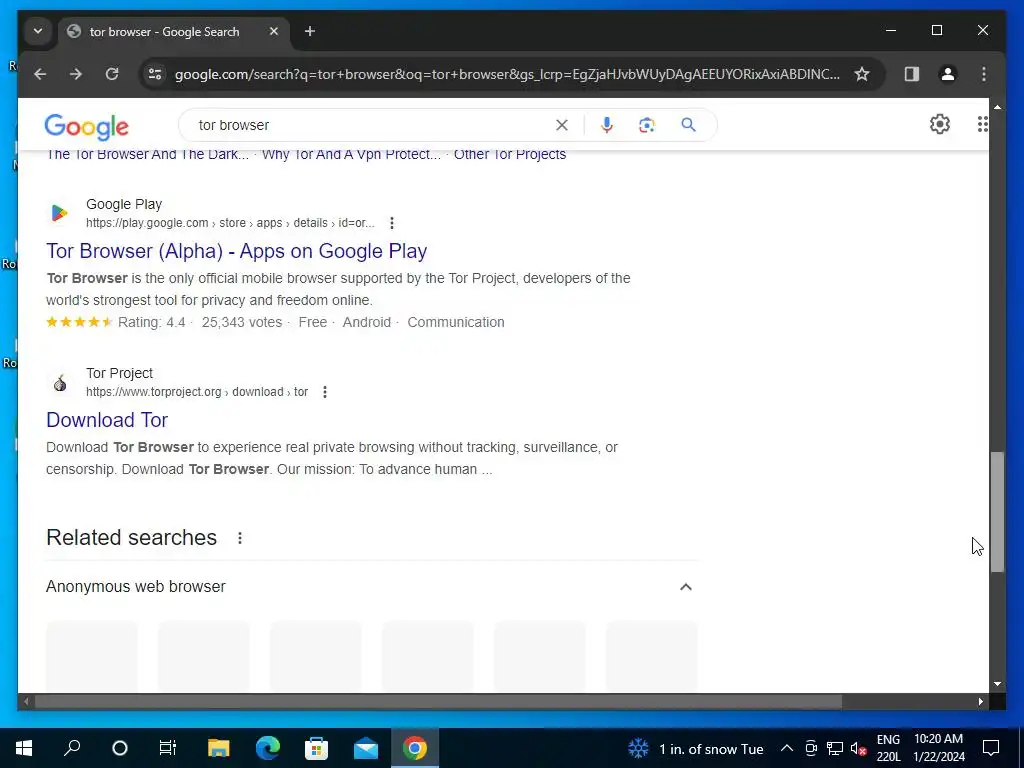Click Google Play result URL breadcrumb
Image resolution: width=1024 pixels, height=768 pixels.
pyautogui.click(x=231, y=223)
